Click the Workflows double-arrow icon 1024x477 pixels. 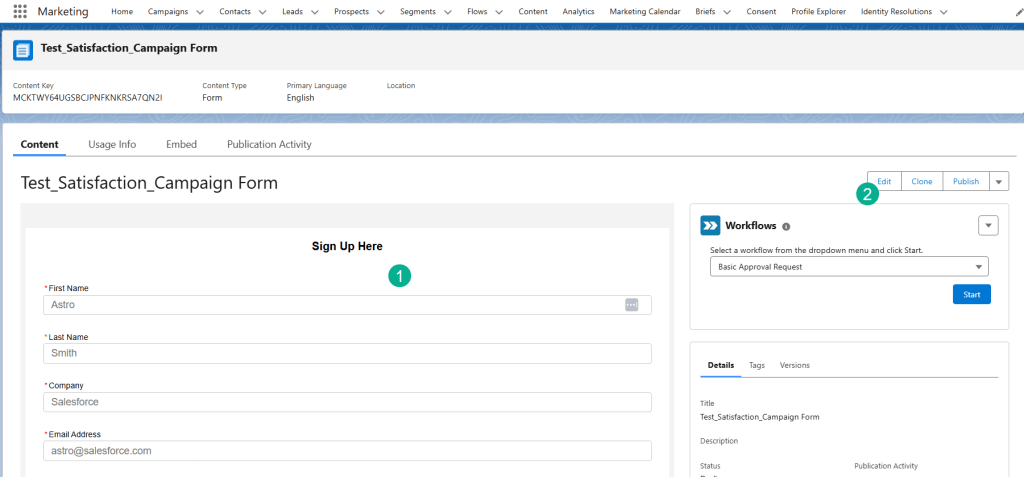pyautogui.click(x=710, y=226)
